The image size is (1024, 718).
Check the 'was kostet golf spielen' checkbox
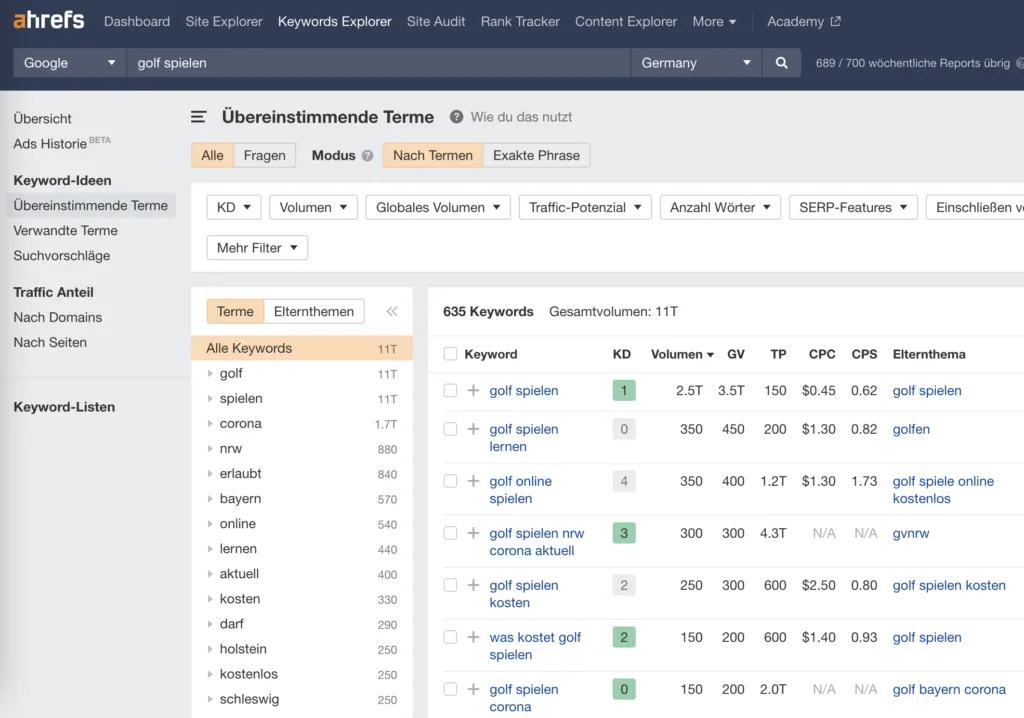[x=450, y=637]
